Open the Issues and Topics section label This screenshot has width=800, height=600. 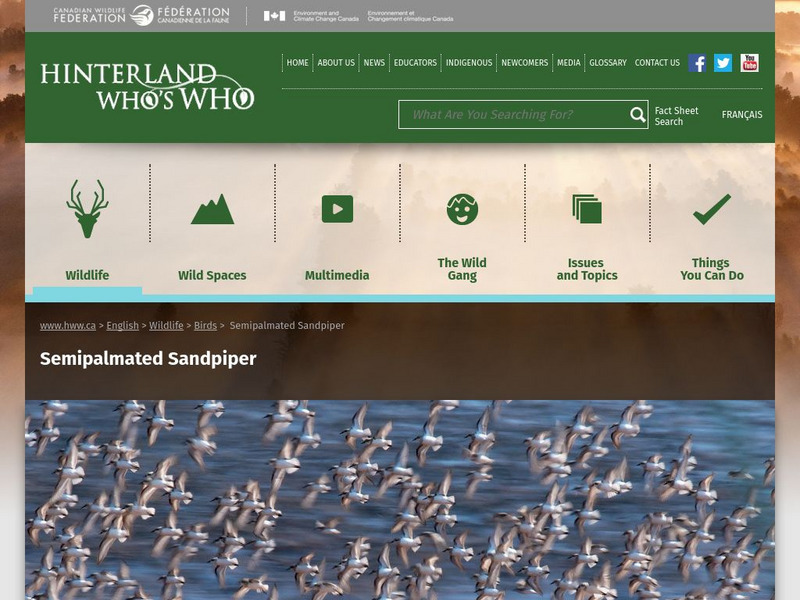pyautogui.click(x=587, y=269)
